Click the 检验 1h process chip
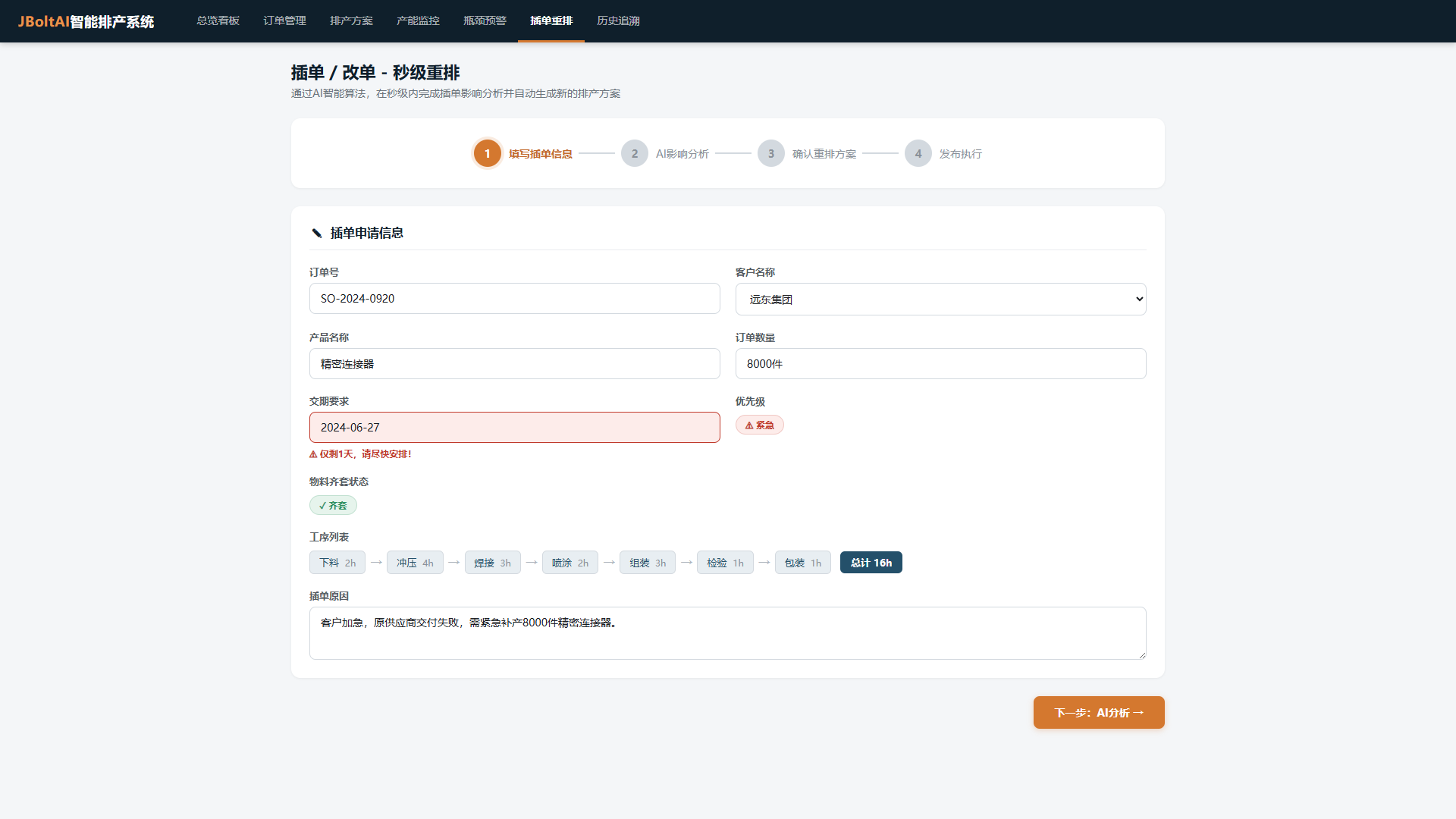1456x819 pixels. pos(725,563)
